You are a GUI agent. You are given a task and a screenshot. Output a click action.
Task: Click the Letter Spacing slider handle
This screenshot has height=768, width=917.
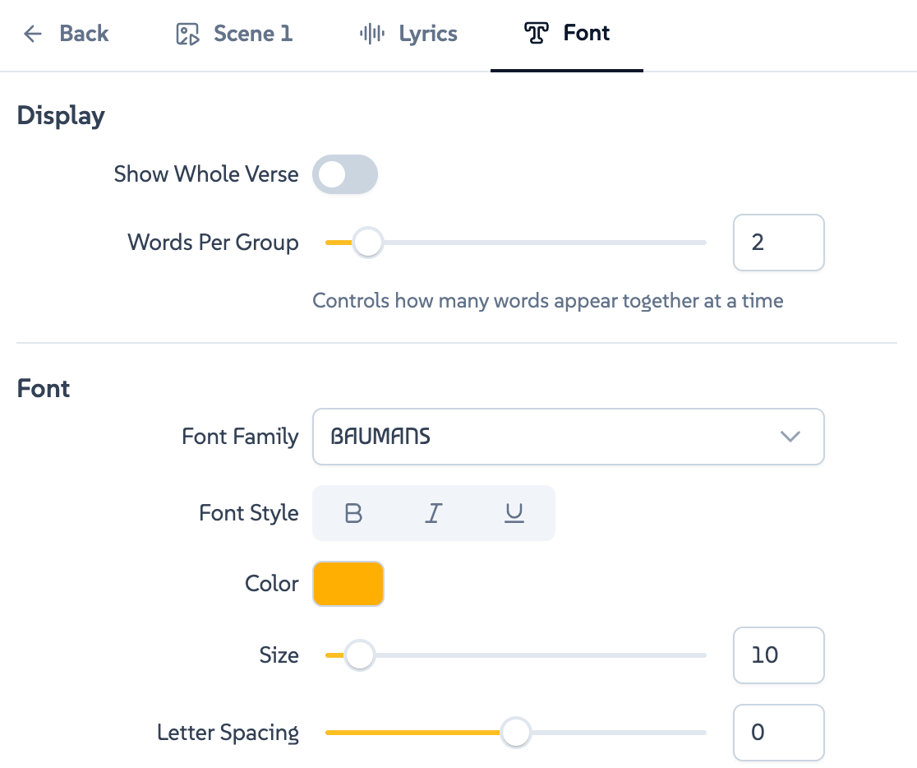point(516,733)
